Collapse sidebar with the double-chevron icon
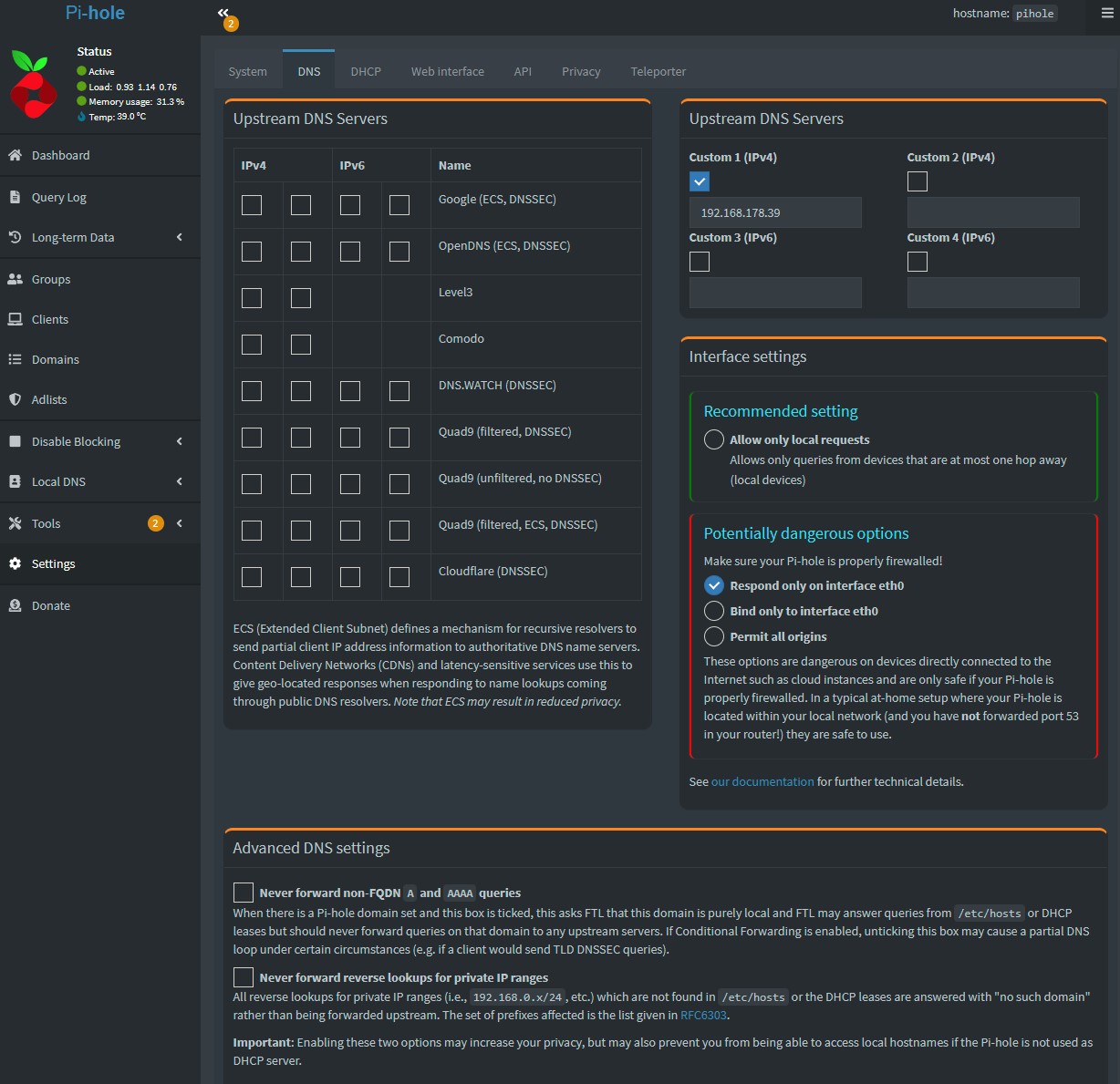Screen dimensions: 1120x1084 click(x=223, y=12)
